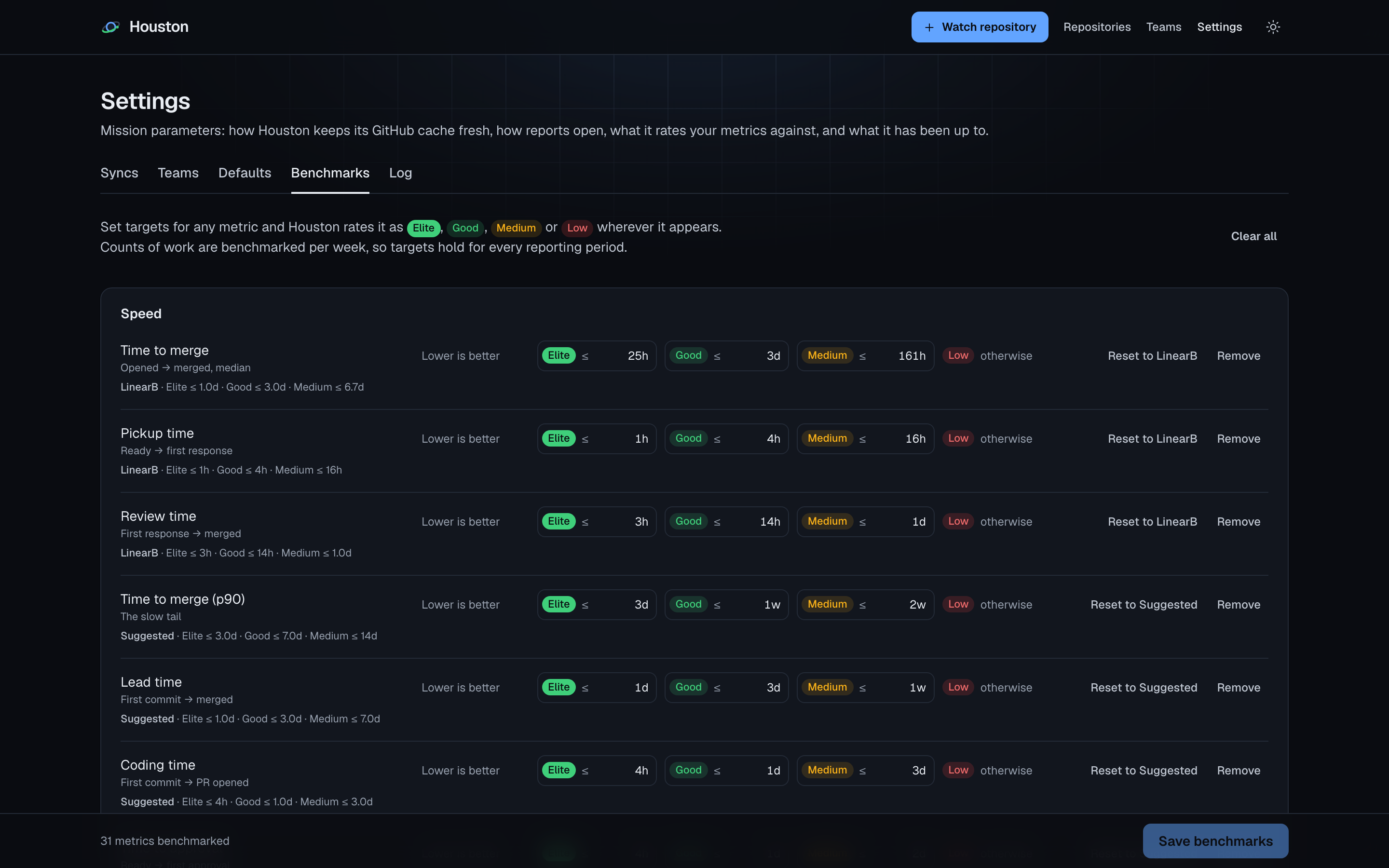The width and height of the screenshot is (1389, 868).
Task: Remove the Coding time benchmark
Action: 1238,771
